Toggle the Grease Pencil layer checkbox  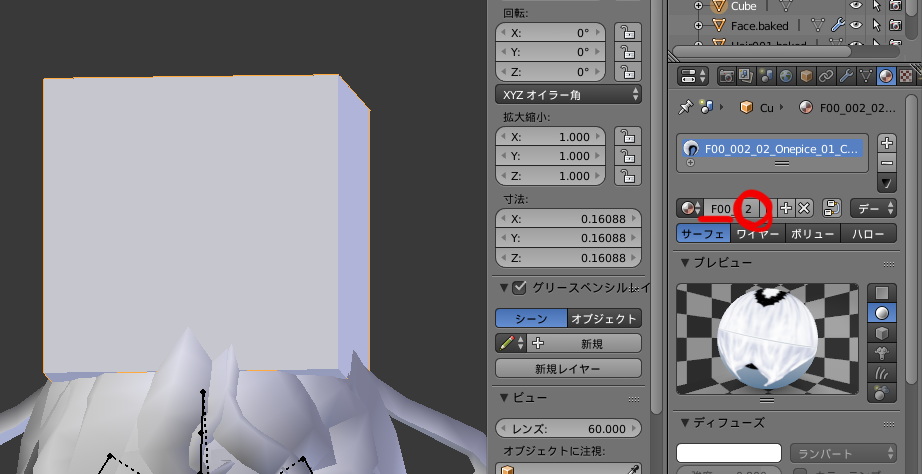pyautogui.click(x=518, y=289)
